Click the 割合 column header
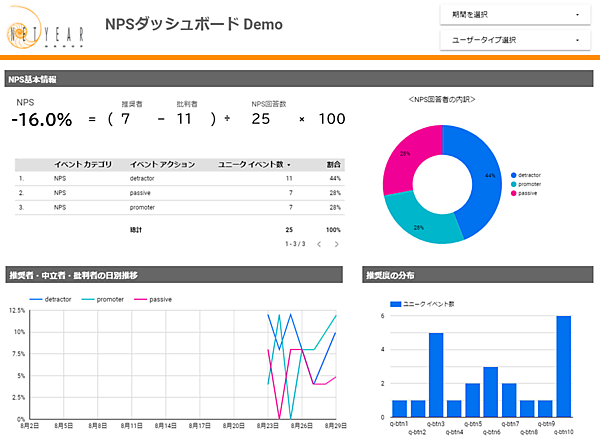 333,164
